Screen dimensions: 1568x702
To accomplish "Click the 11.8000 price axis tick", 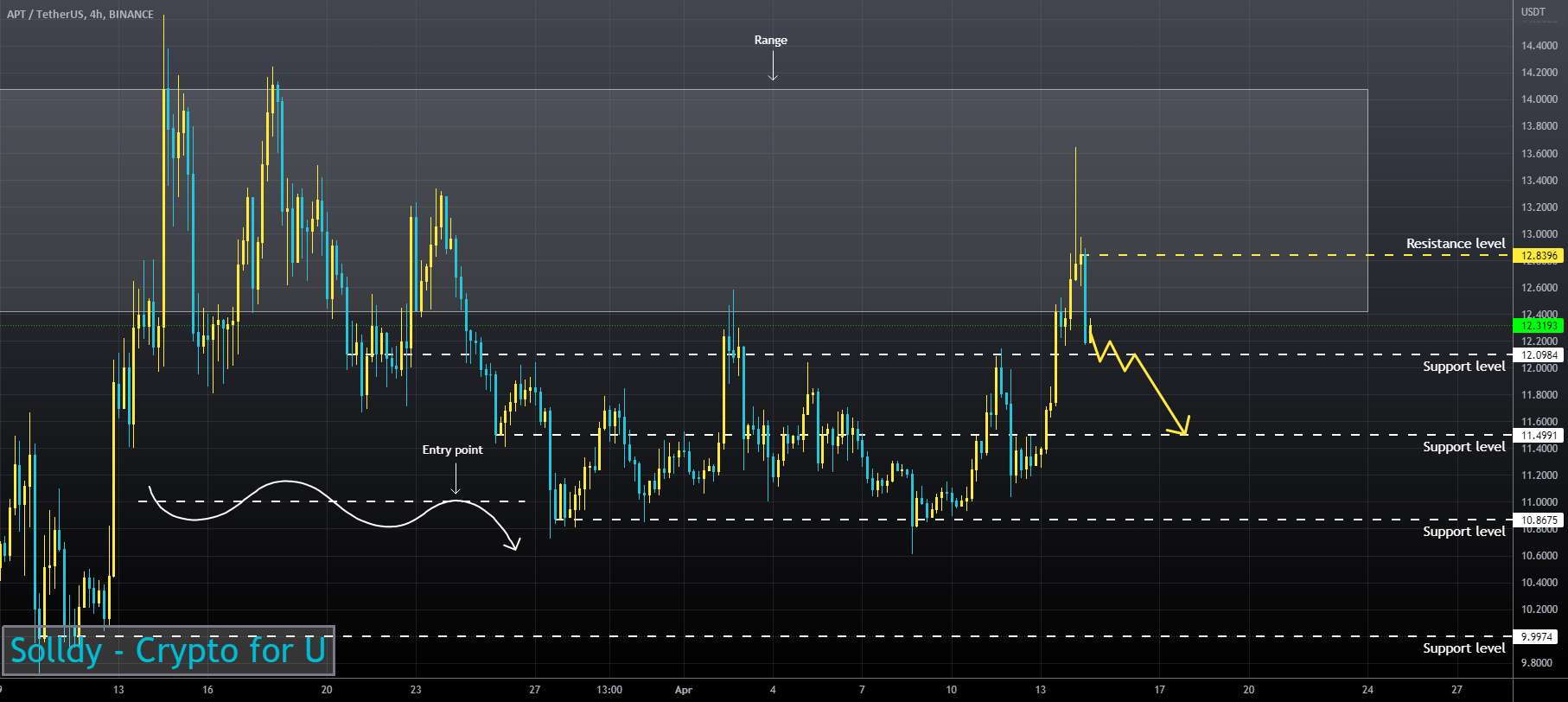I will 1539,395.
